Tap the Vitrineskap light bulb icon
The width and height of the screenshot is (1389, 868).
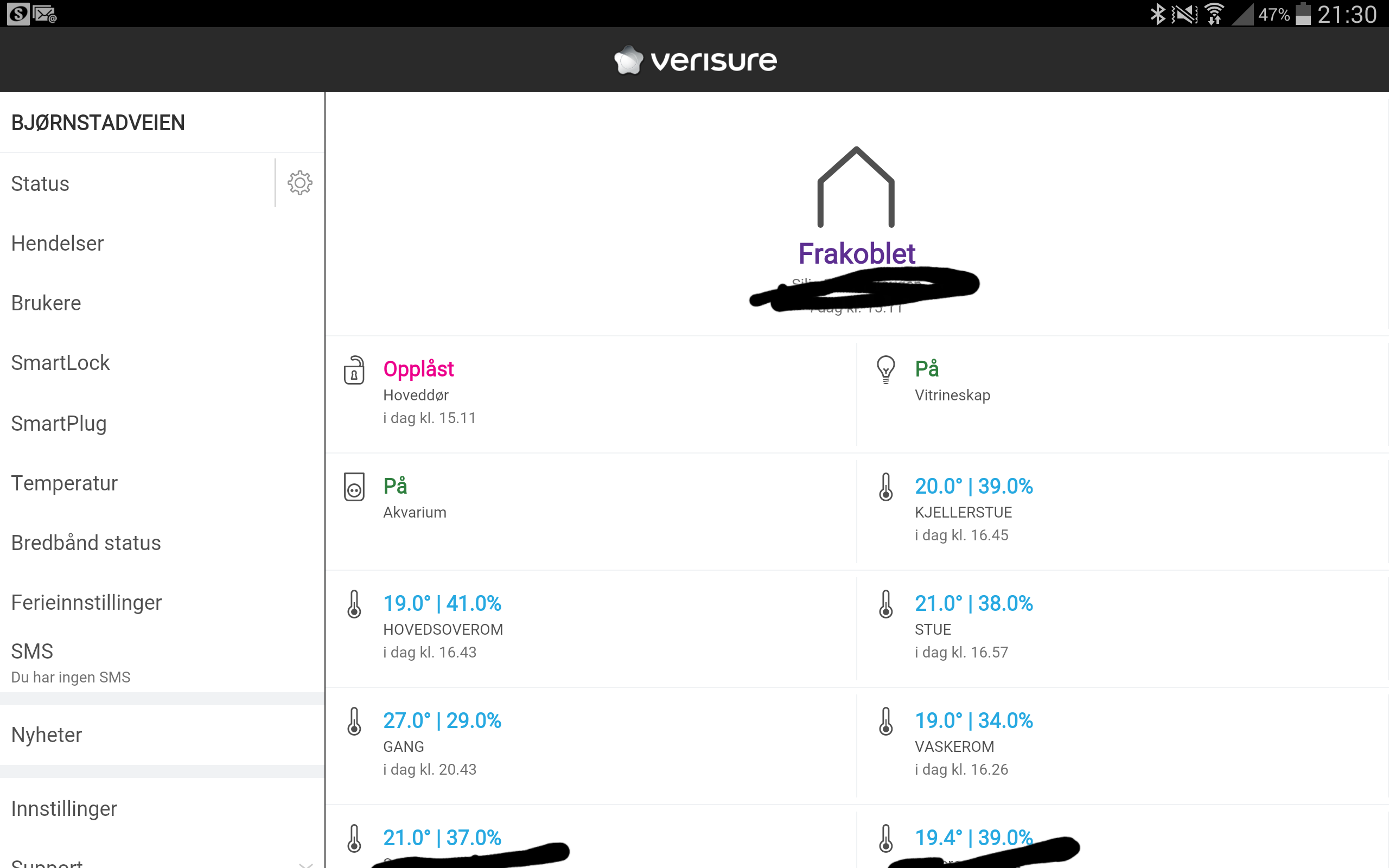[x=885, y=369]
